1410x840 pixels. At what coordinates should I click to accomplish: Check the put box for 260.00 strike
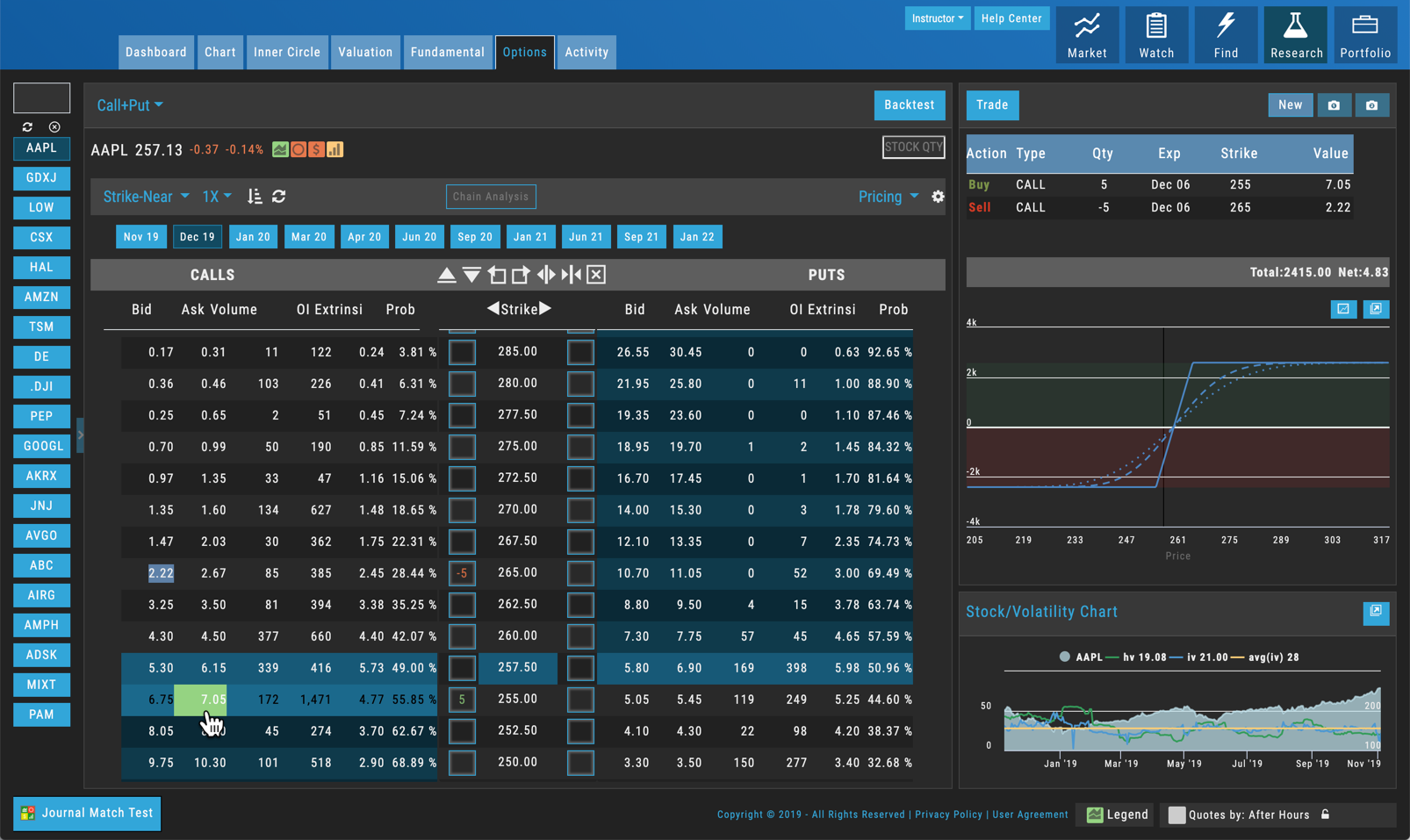pyautogui.click(x=580, y=636)
